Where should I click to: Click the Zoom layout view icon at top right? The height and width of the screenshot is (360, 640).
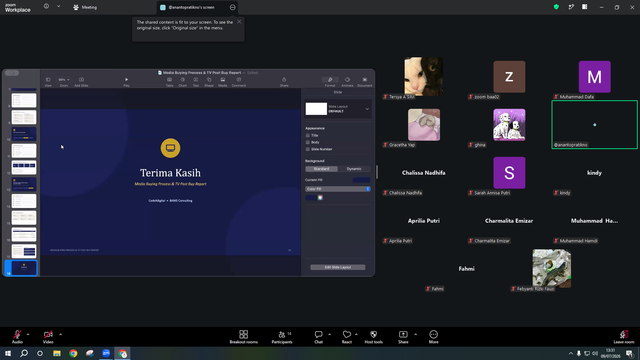tap(584, 7)
